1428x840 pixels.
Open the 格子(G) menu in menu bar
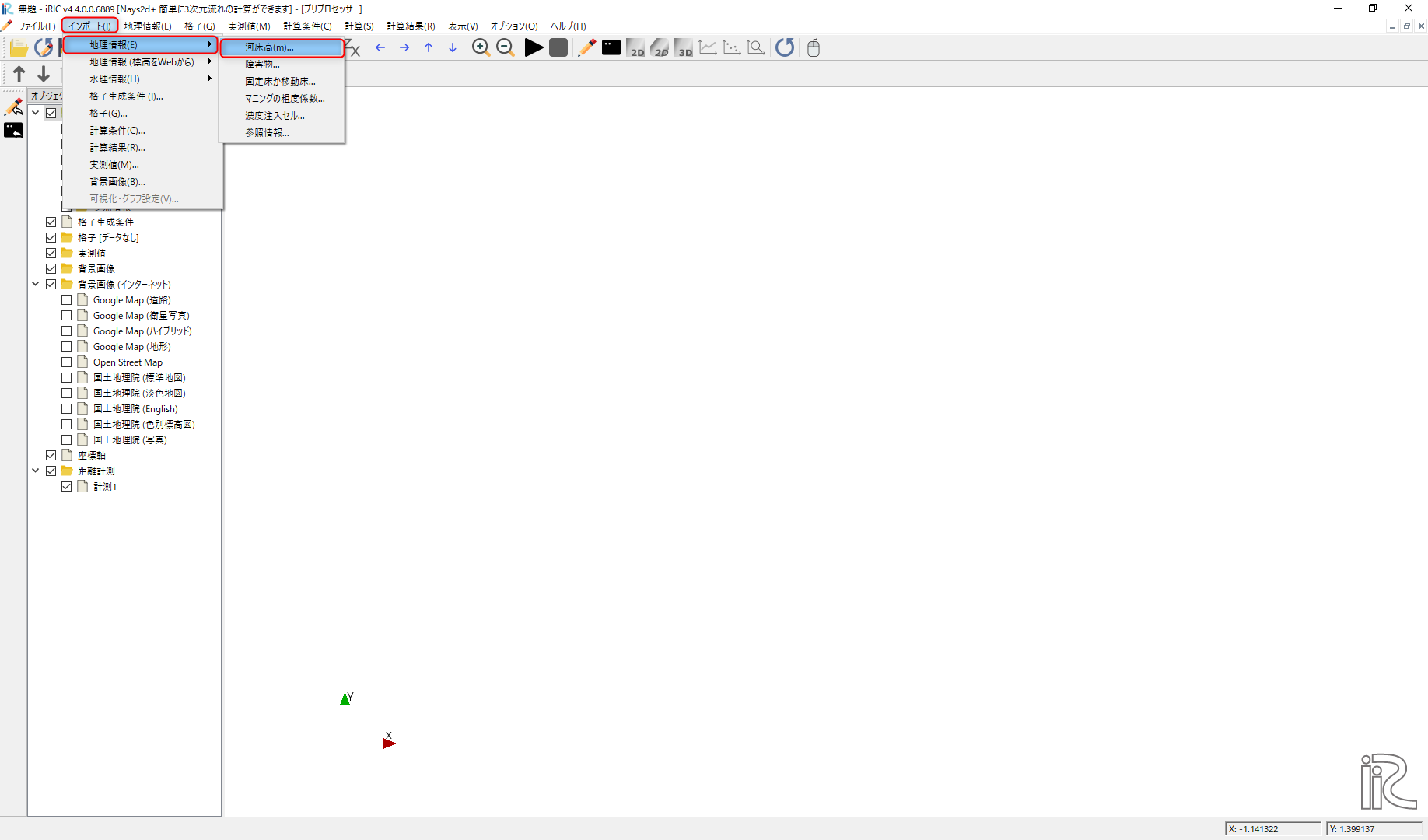tap(200, 26)
